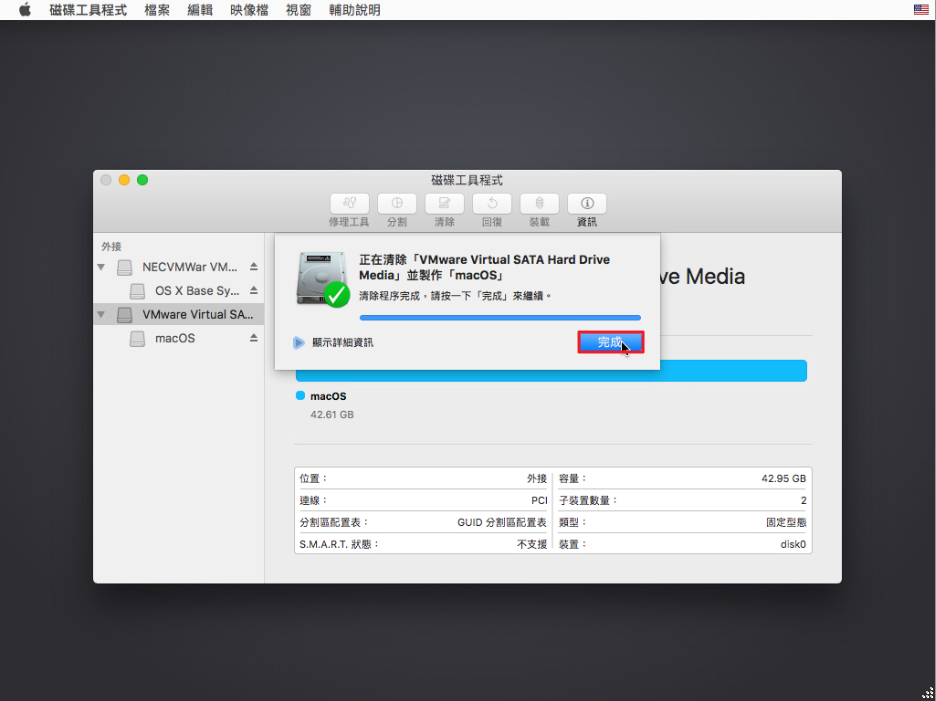936x701 pixels.
Task: Choose the 回復 (Restore) toolbar icon
Action: point(492,204)
